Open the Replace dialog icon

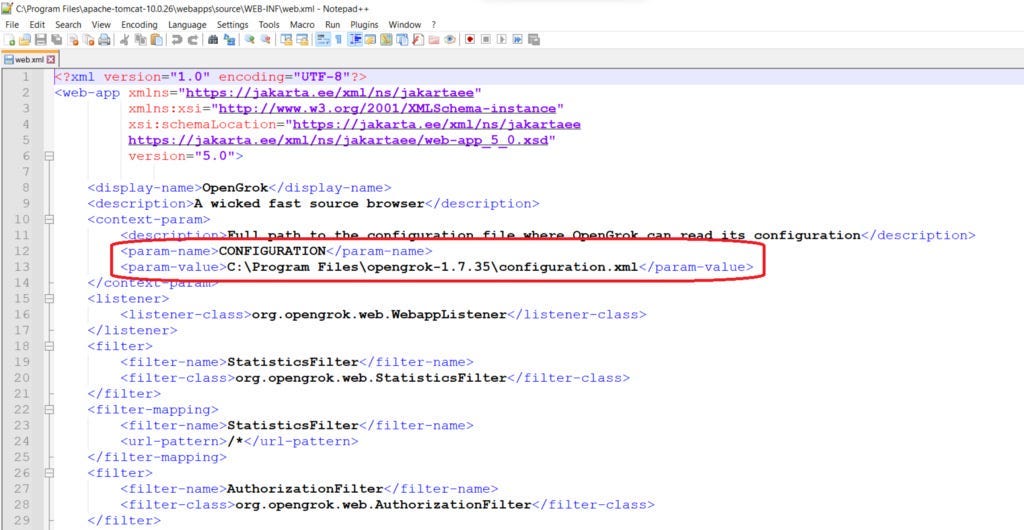click(x=229, y=40)
